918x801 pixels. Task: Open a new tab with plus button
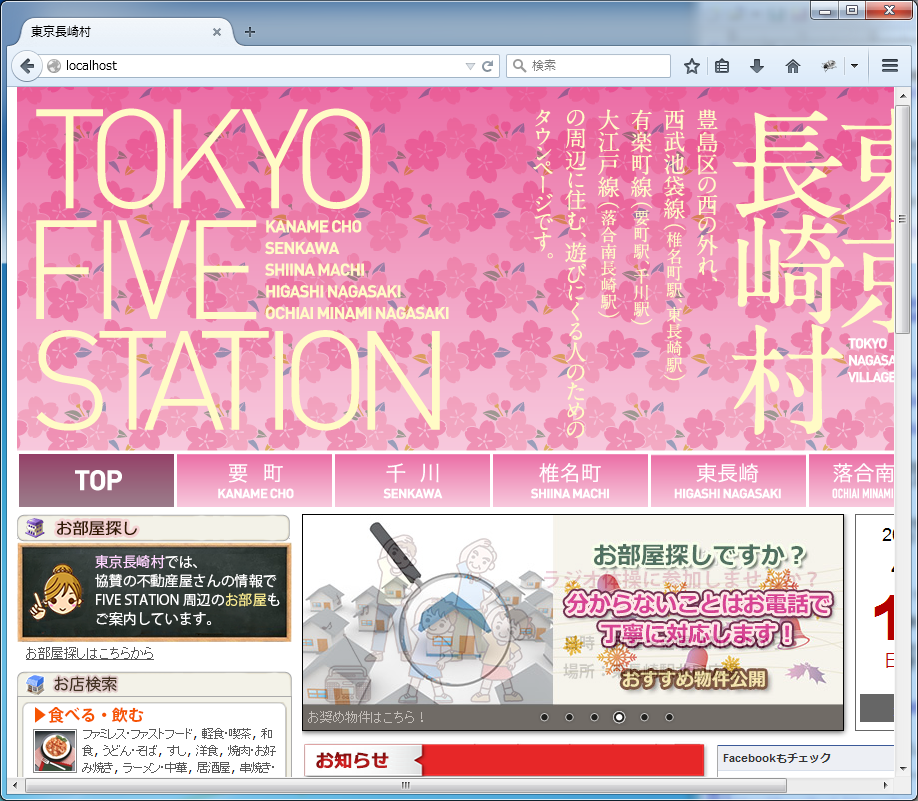(x=250, y=32)
